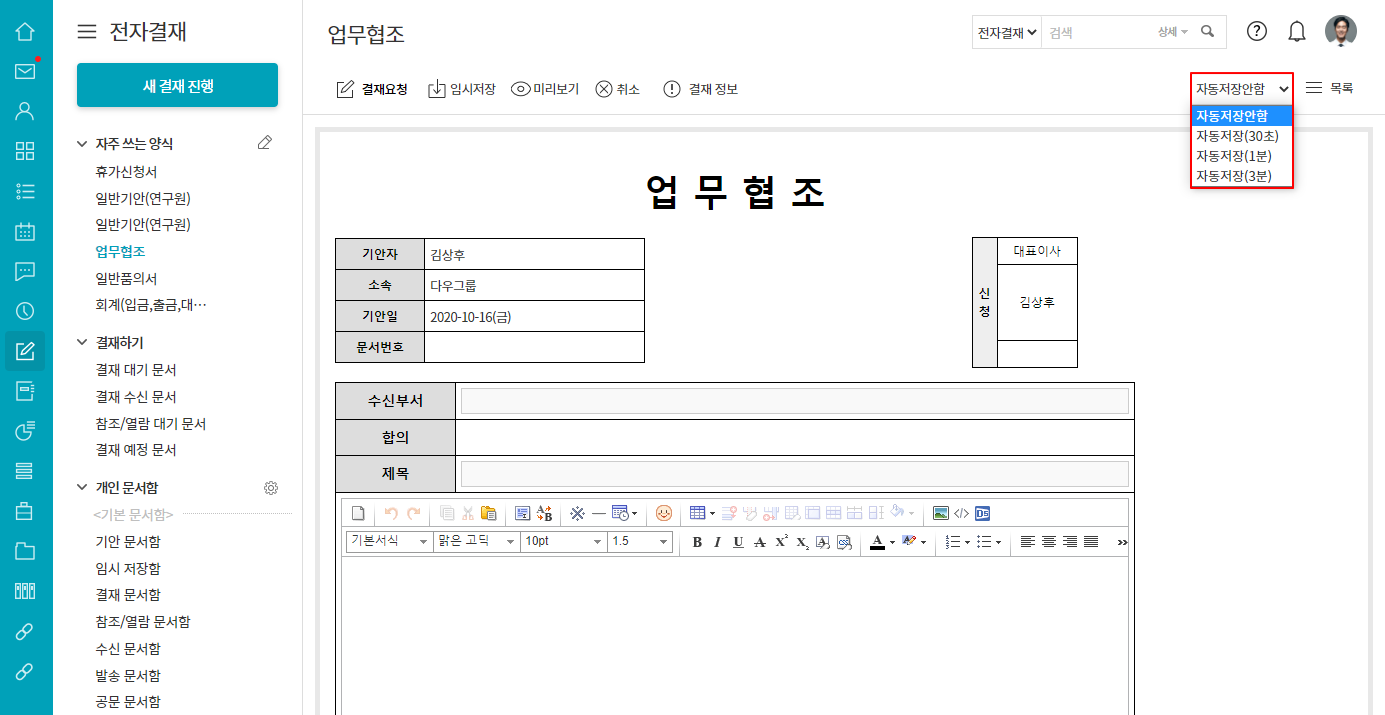Image resolution: width=1385 pixels, height=715 pixels.
Task: Open the help question mark icon
Action: [1257, 32]
